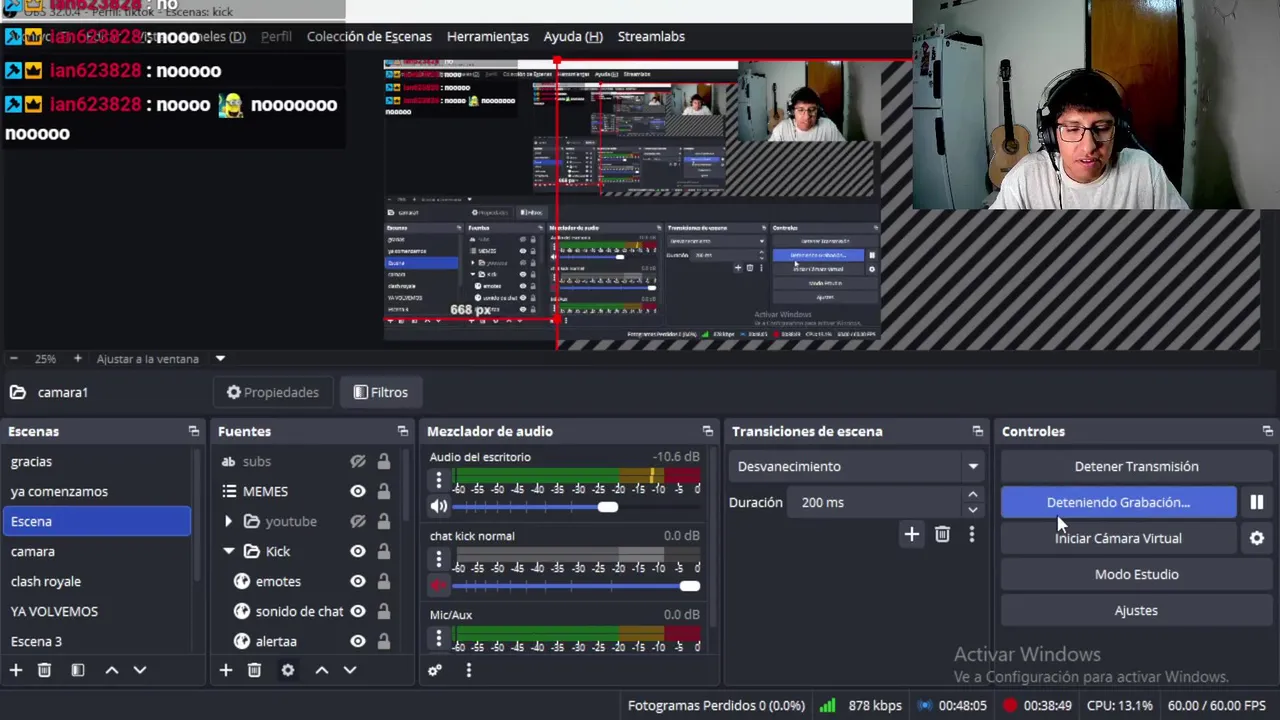Collapse the Kick group

tap(228, 551)
